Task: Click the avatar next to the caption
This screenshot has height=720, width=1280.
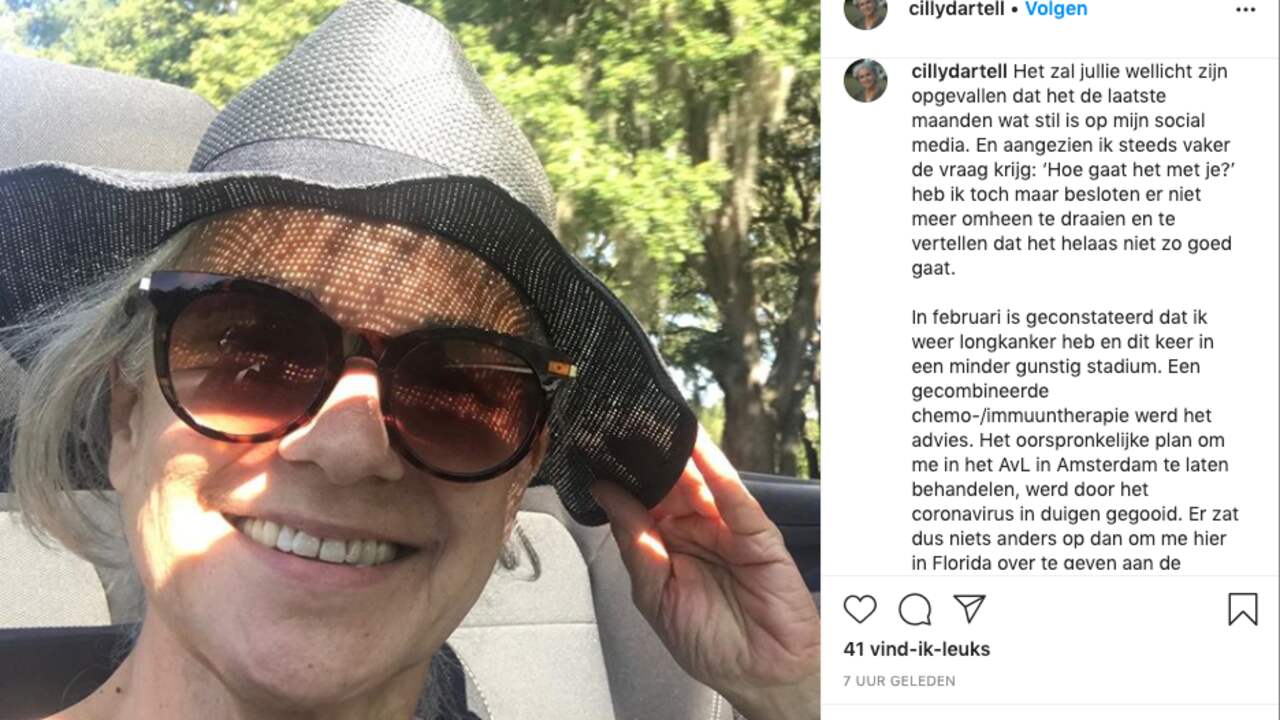Action: coord(865,80)
